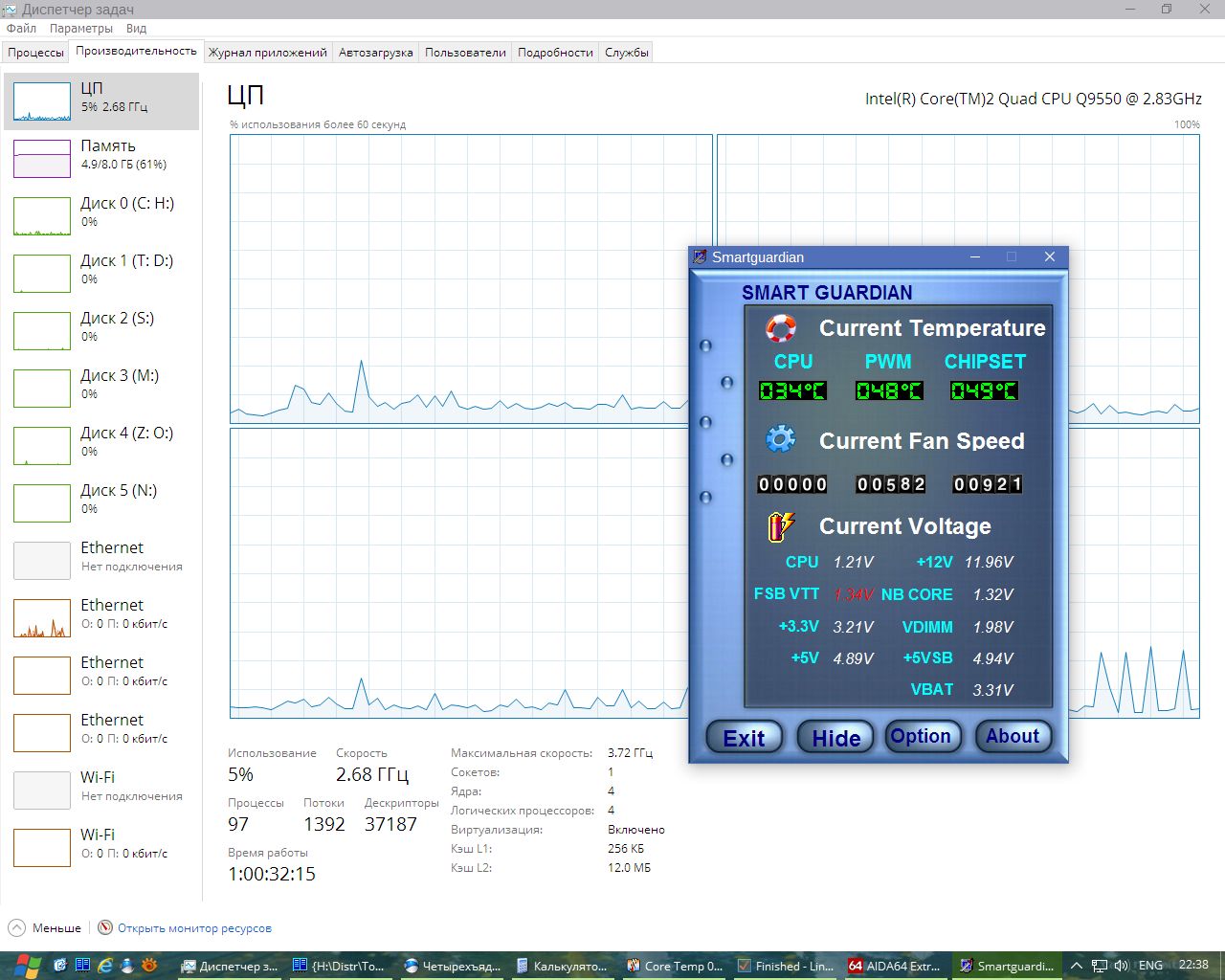Switch to the Четырехъяд... browser taskbar window
Image resolution: width=1225 pixels, height=980 pixels.
coord(453,966)
